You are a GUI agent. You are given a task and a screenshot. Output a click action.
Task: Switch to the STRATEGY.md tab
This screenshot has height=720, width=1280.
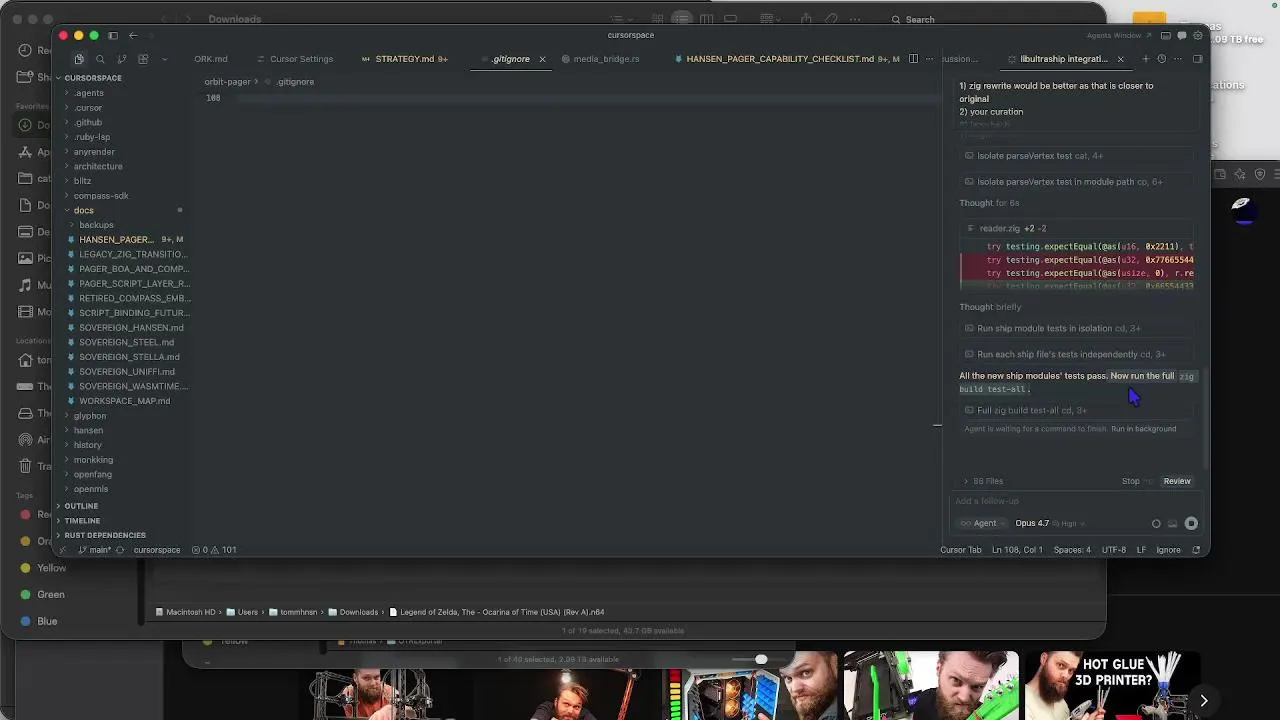pos(404,59)
